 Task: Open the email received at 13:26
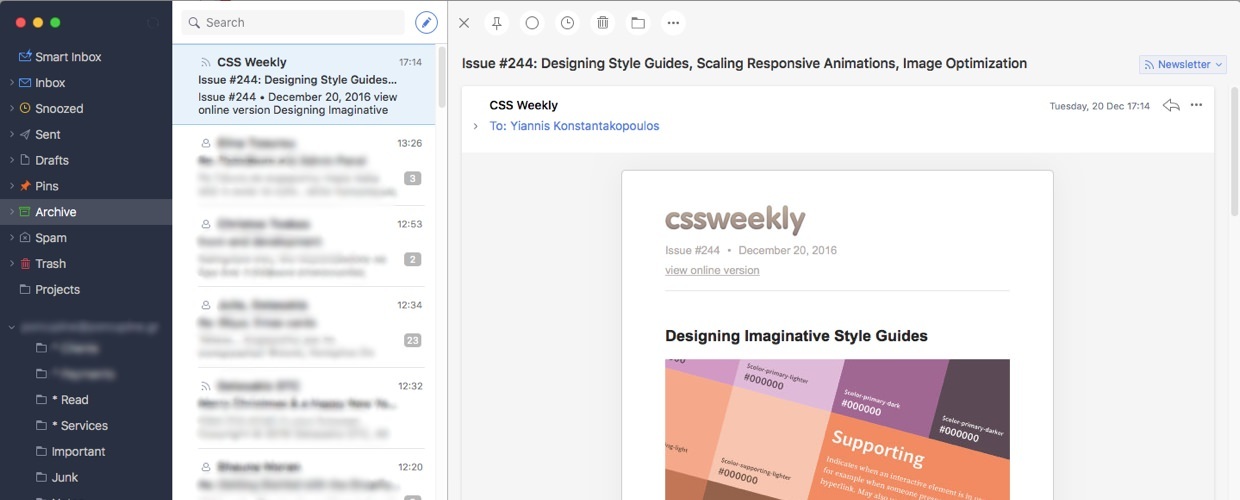pyautogui.click(x=304, y=165)
